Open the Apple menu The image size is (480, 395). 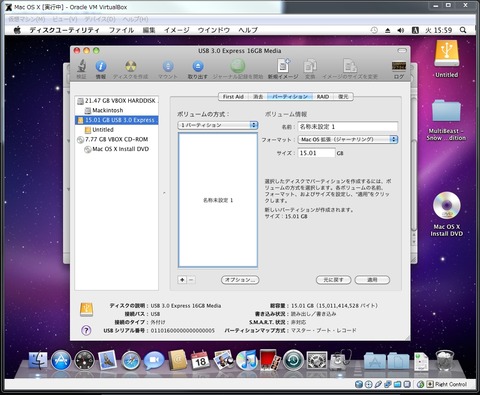[17, 30]
